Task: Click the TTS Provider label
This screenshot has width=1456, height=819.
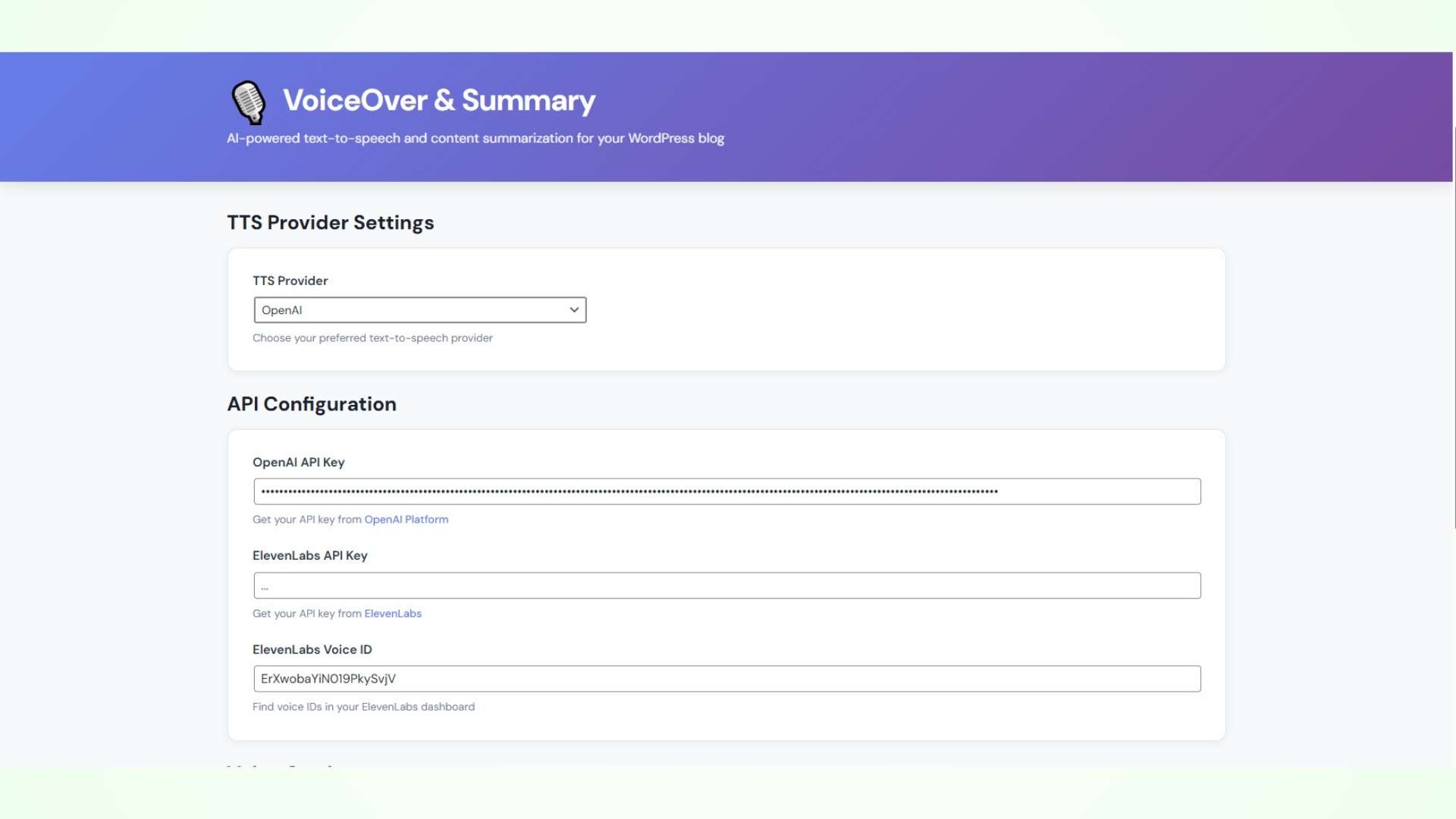Action: point(290,281)
